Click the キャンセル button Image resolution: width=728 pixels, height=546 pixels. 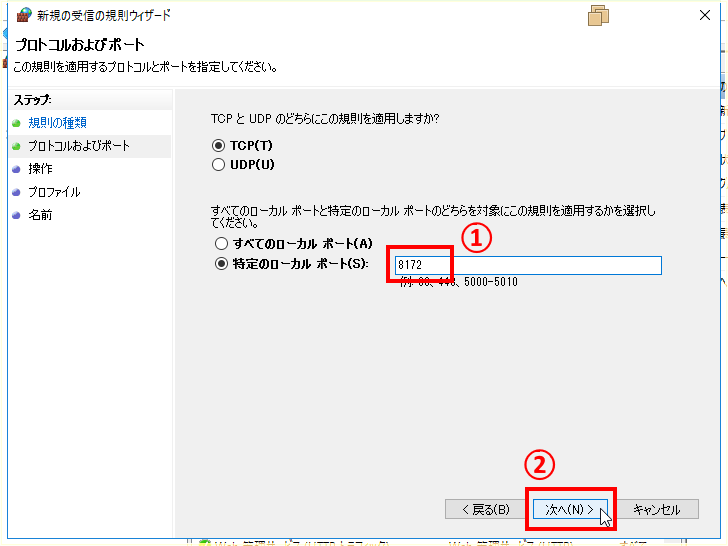pos(656,509)
